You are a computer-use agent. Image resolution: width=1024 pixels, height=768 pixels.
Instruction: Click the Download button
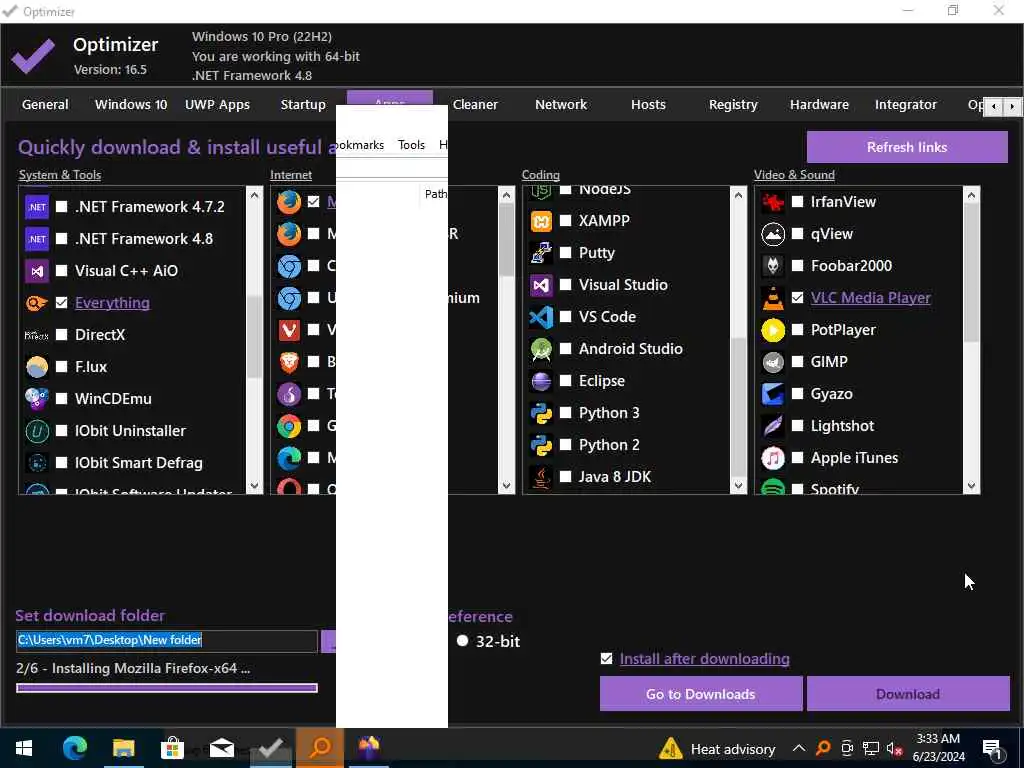point(908,694)
